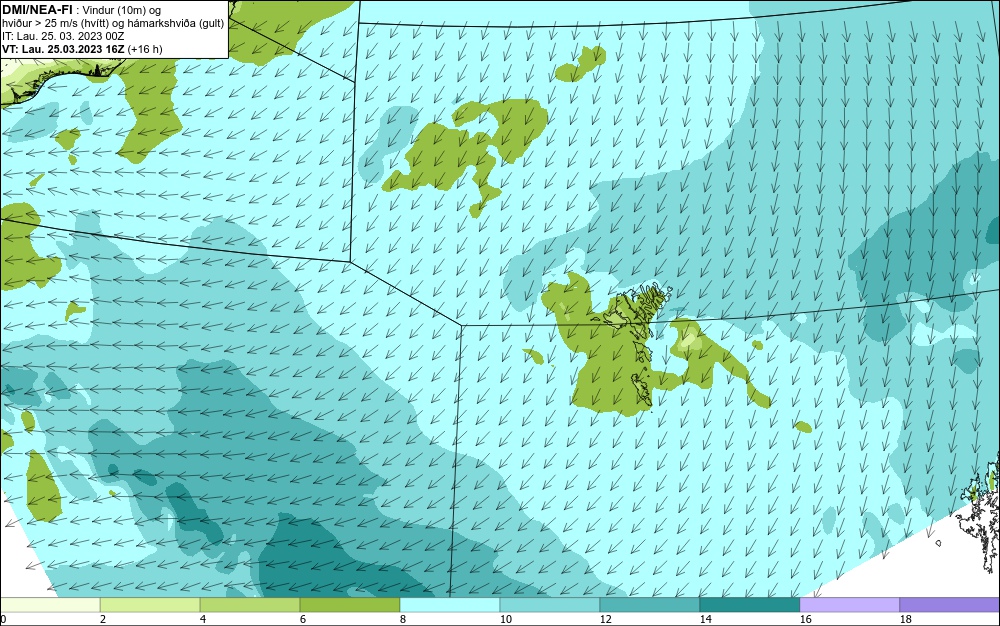Click the legend scale label '2'

(103, 619)
